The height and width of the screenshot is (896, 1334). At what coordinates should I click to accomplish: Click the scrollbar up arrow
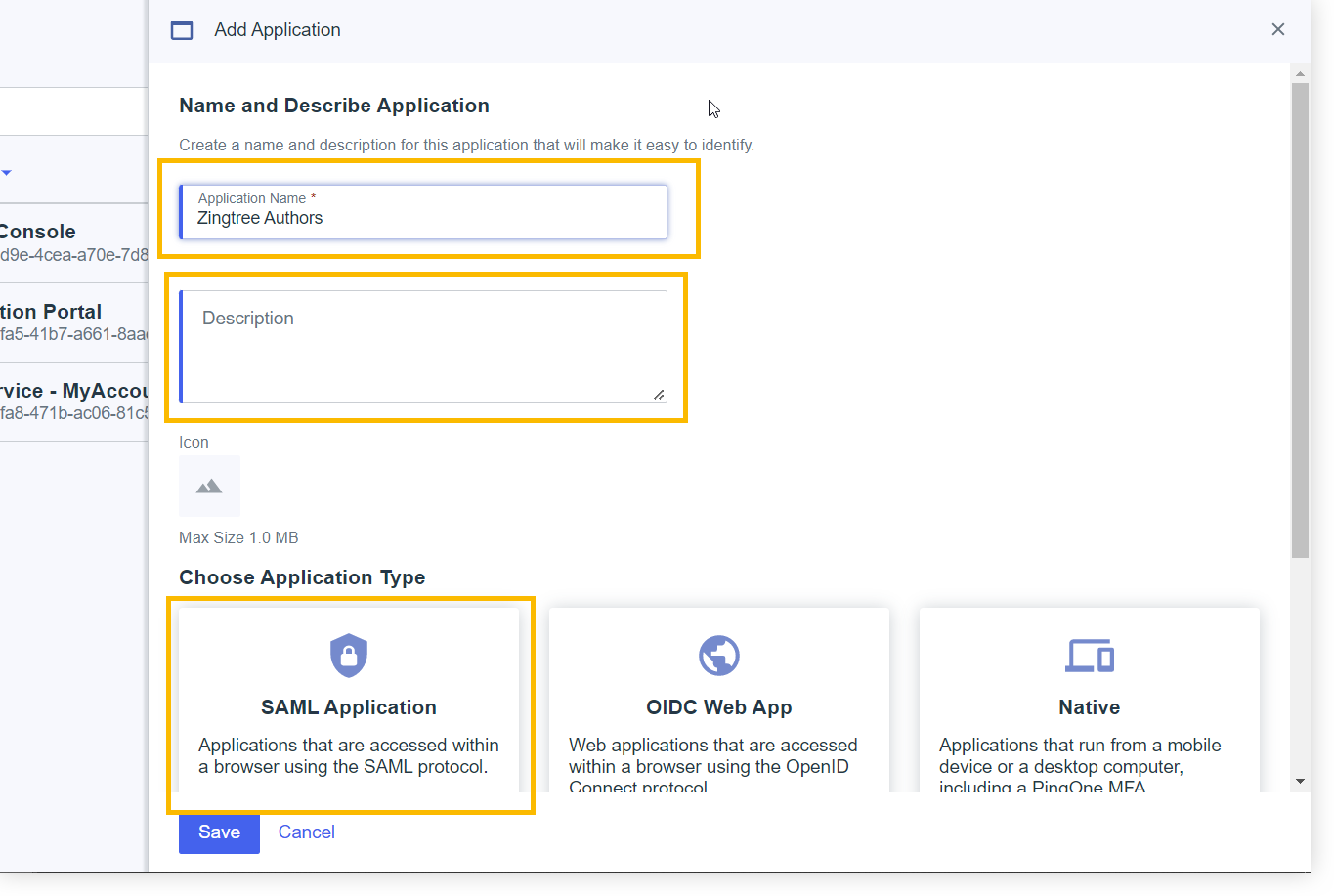[x=1300, y=73]
